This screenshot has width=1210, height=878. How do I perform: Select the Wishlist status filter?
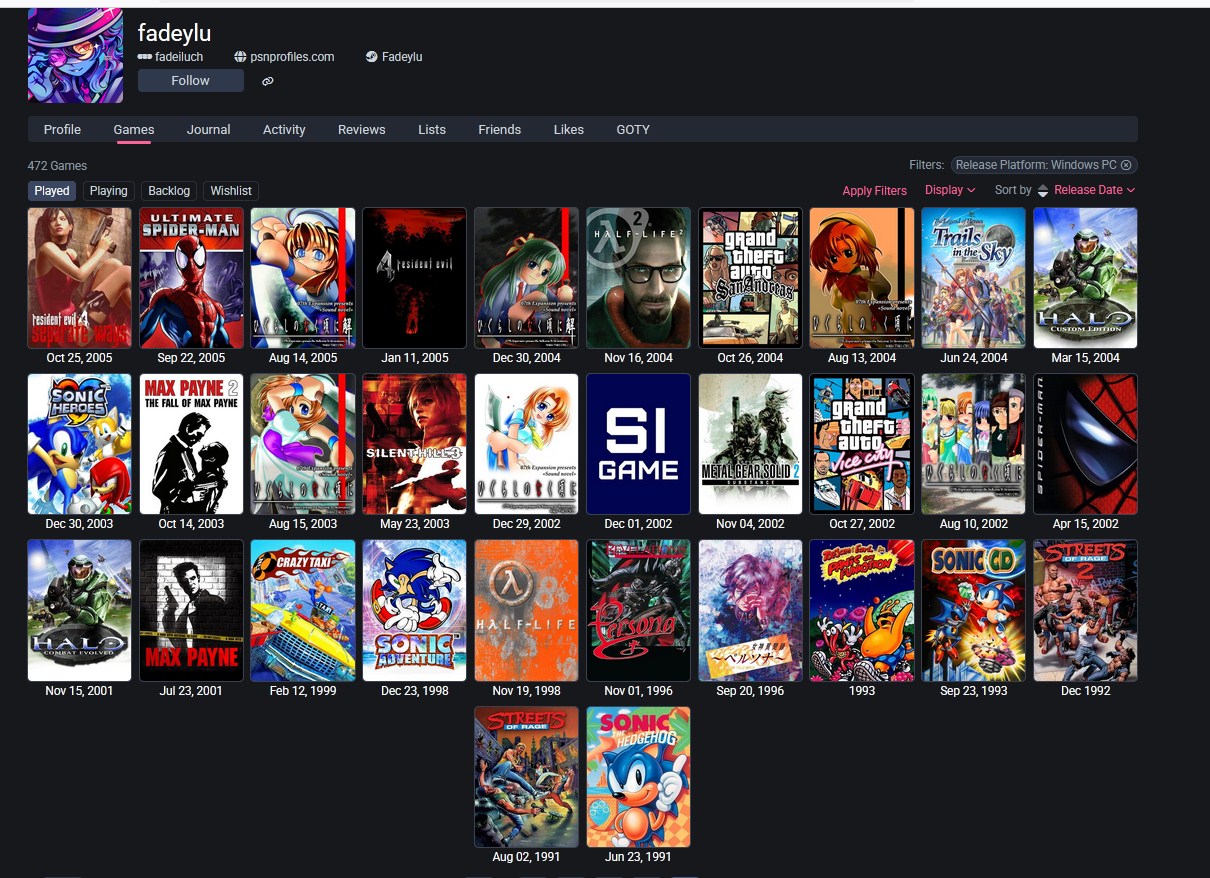click(231, 191)
